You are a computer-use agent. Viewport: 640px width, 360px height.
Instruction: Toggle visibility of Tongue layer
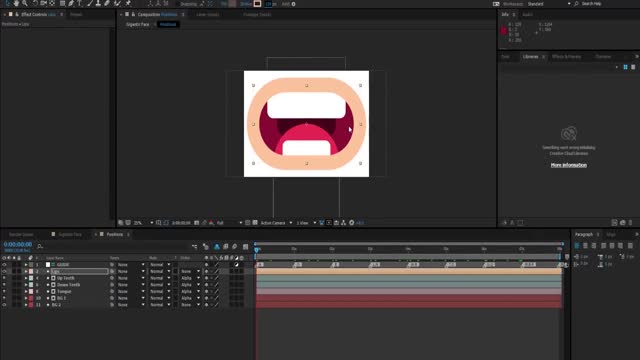[4, 291]
